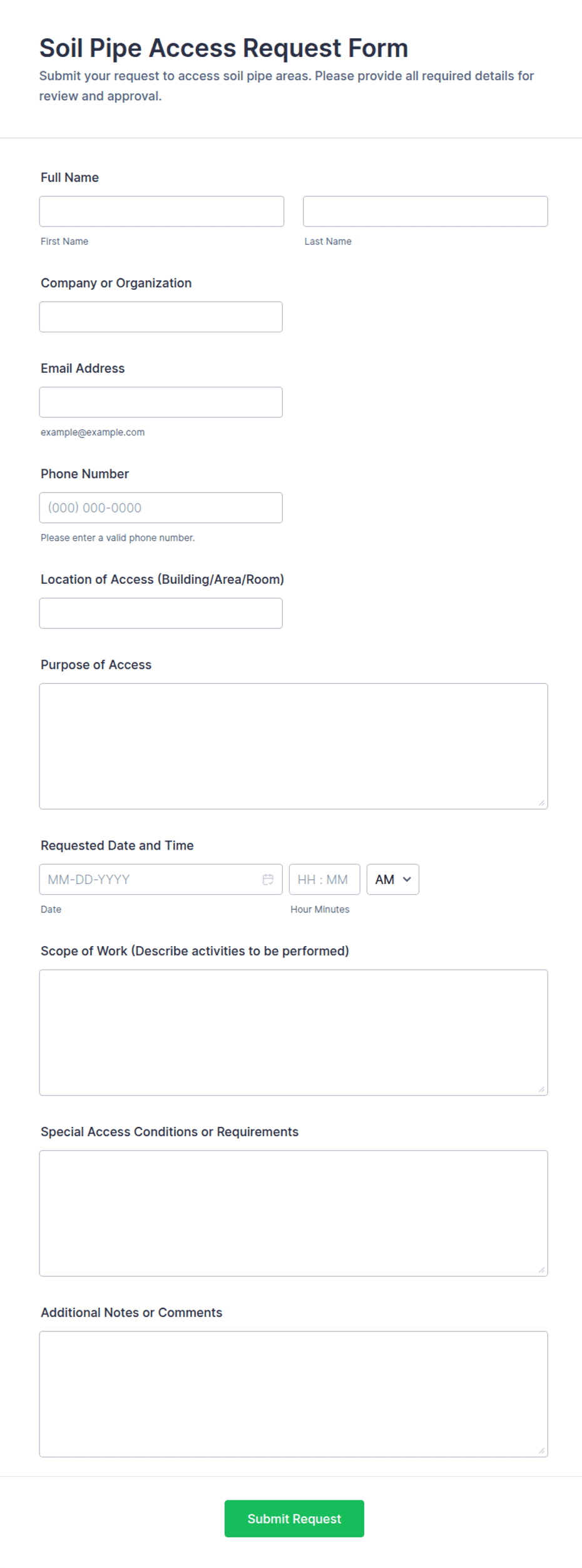Click the Additional Notes resize grip

(x=541, y=1450)
